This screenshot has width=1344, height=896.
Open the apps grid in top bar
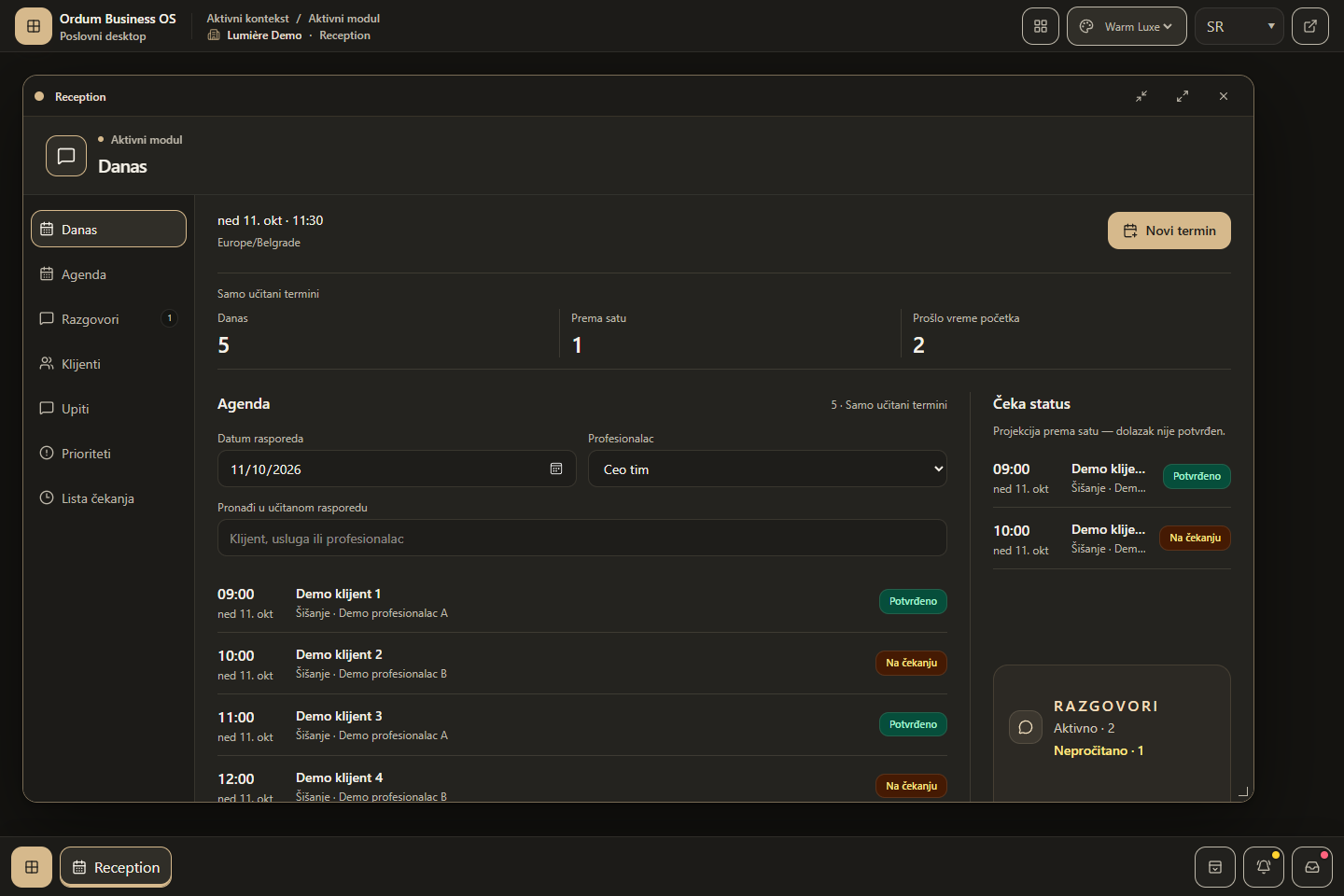(1041, 26)
